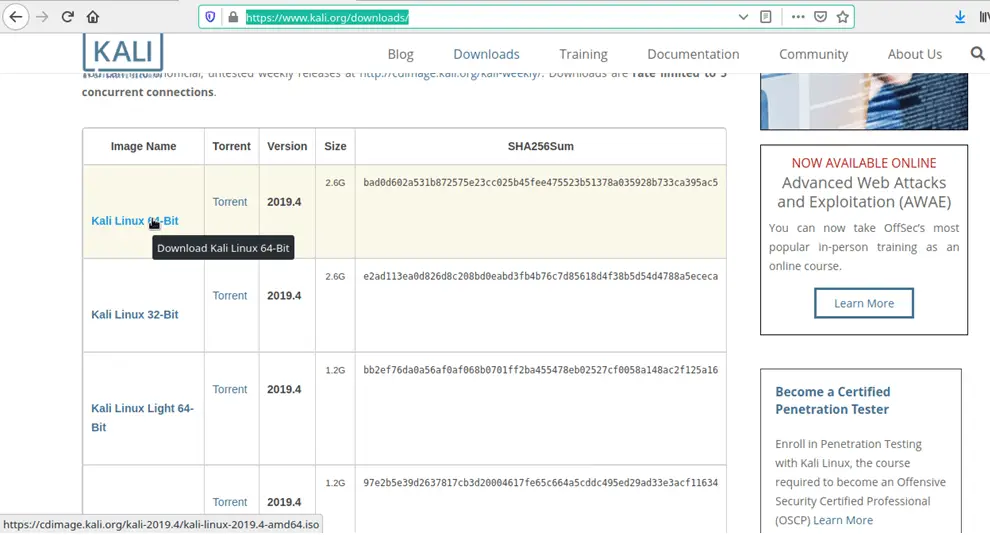
Task: Select the SHA256Sum starting with bb2ef76d
Action: pyautogui.click(x=540, y=370)
